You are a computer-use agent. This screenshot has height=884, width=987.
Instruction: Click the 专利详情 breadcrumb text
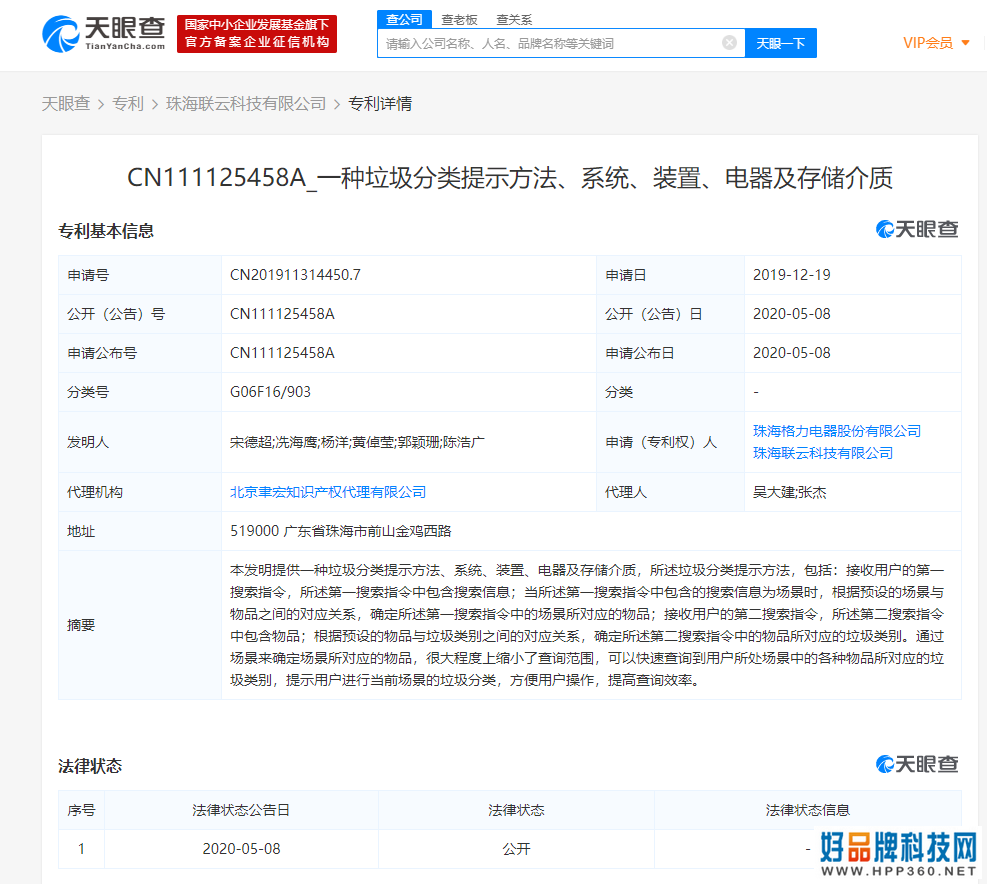coord(380,104)
